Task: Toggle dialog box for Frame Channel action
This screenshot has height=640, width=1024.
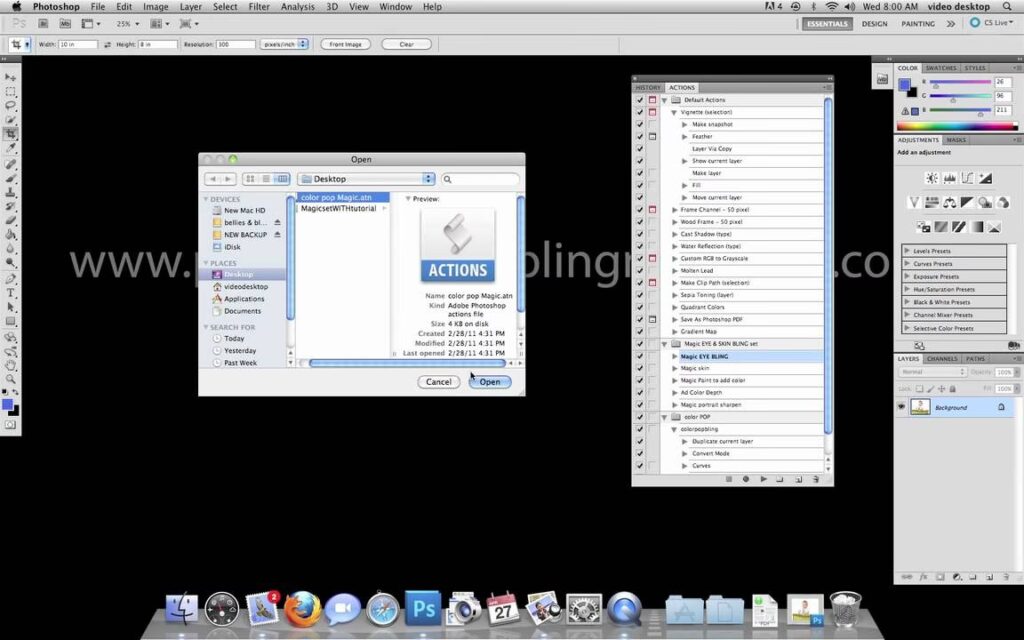Action: click(x=652, y=210)
